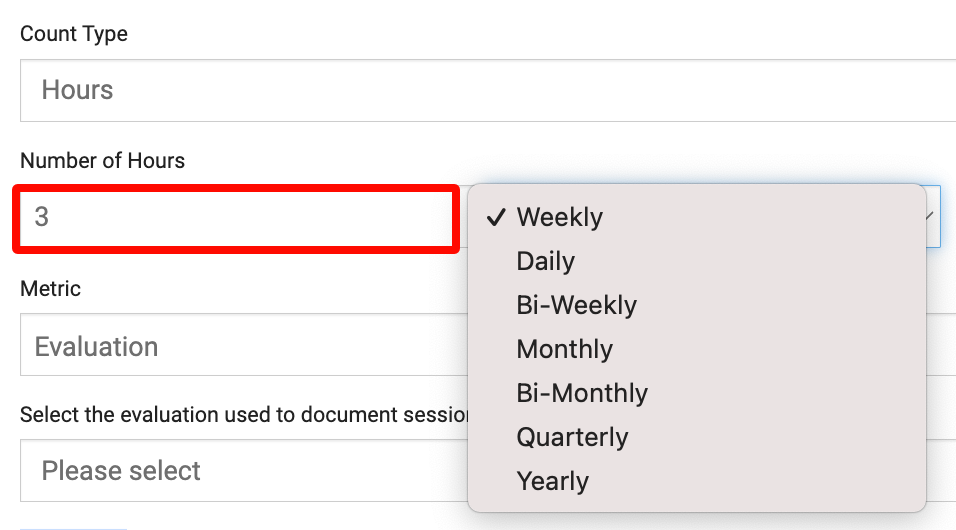Click the value 3 in hours field
This screenshot has width=956, height=530.
[42, 217]
